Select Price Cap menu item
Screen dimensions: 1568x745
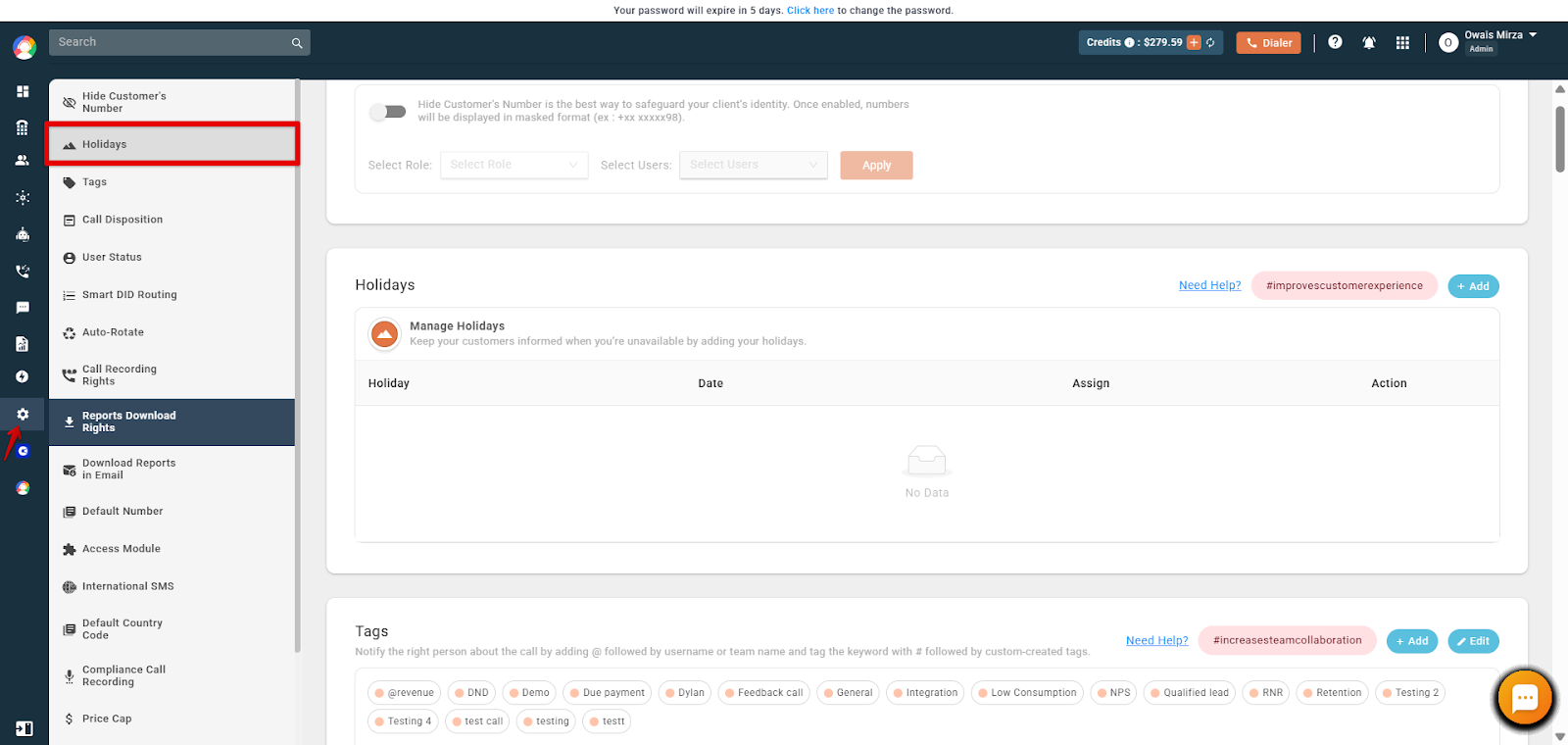[171, 719]
